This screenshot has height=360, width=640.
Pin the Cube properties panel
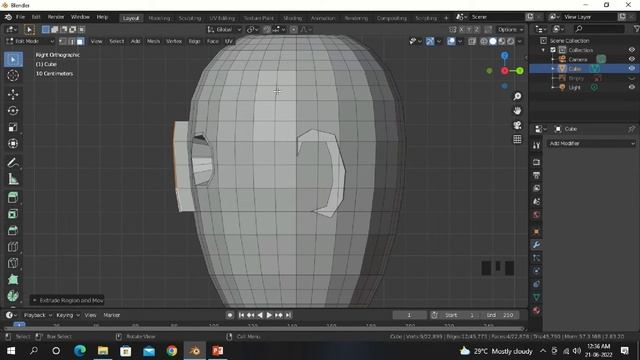[631, 129]
